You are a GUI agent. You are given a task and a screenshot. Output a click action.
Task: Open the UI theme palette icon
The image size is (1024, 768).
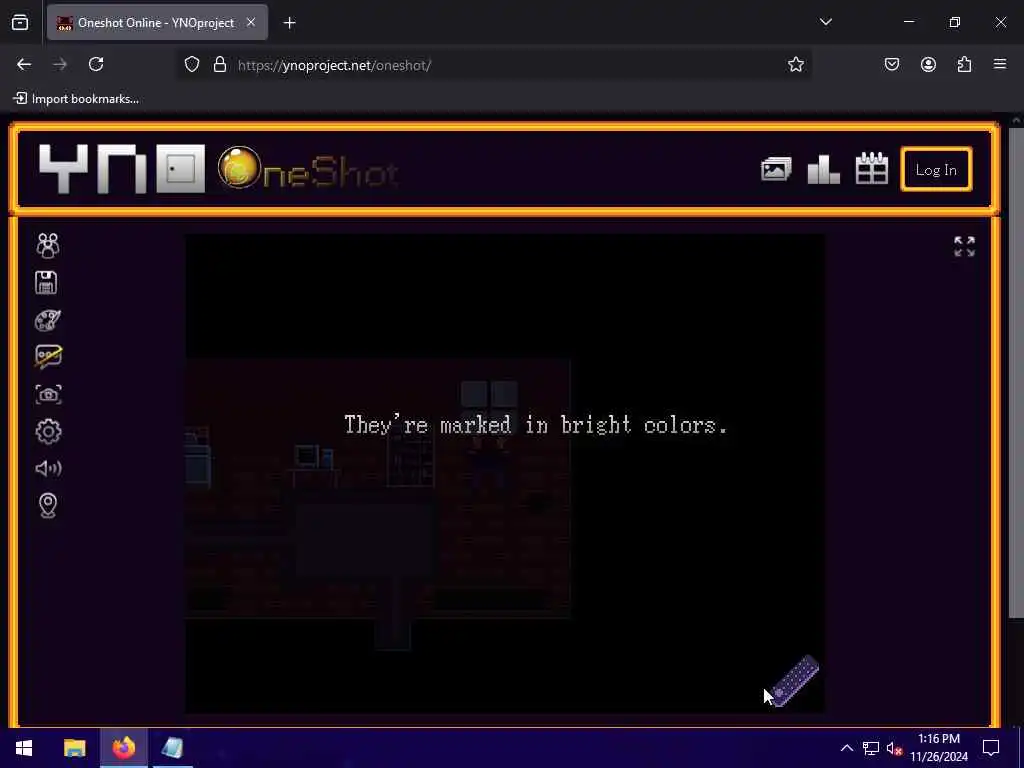48,320
